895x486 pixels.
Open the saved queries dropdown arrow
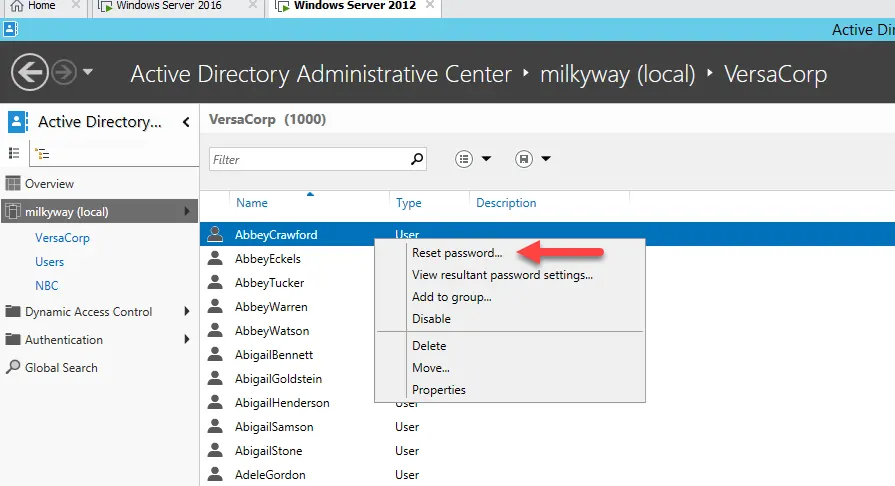(546, 159)
